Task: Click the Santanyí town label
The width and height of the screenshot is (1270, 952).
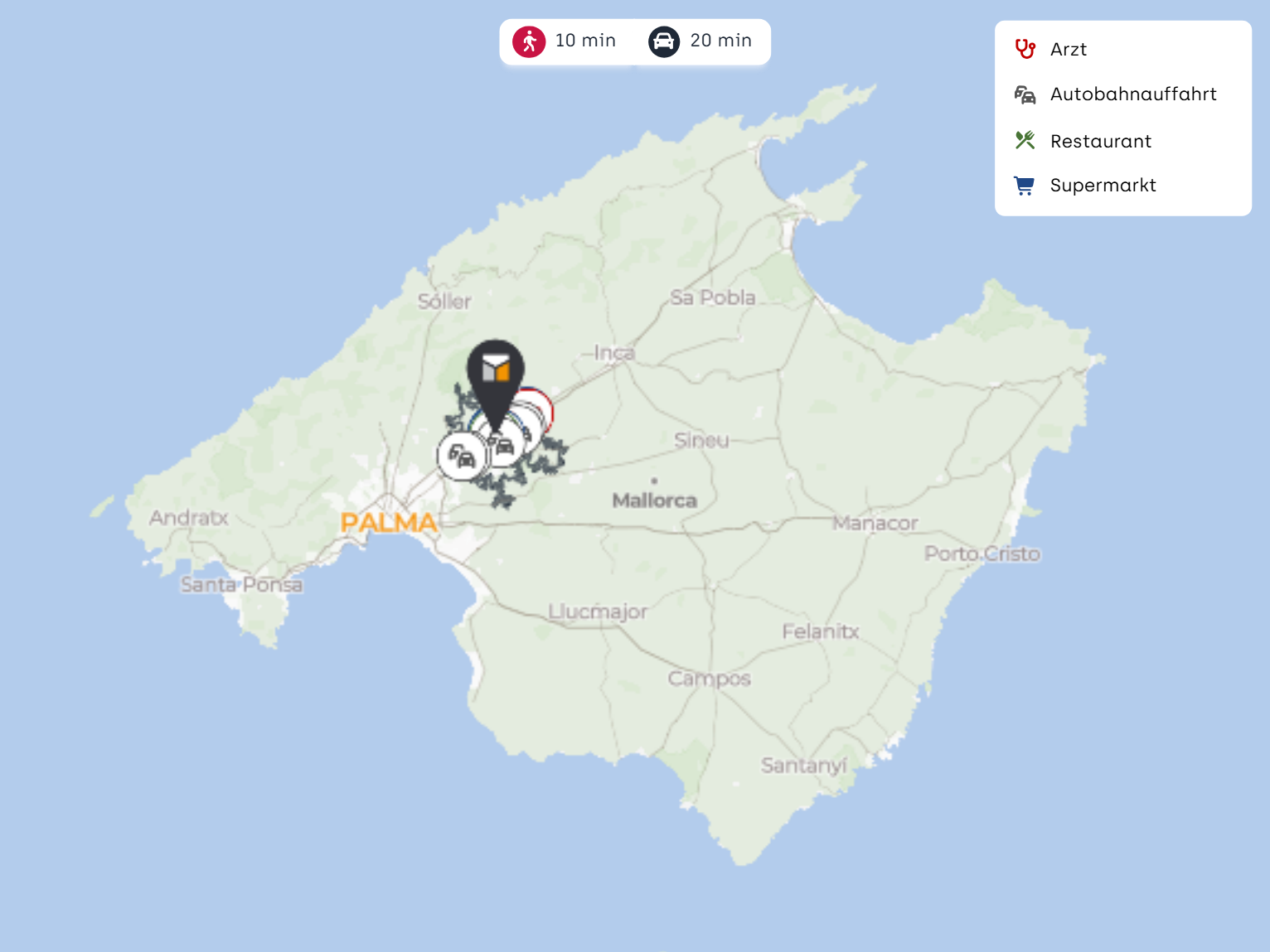Action: (x=803, y=766)
